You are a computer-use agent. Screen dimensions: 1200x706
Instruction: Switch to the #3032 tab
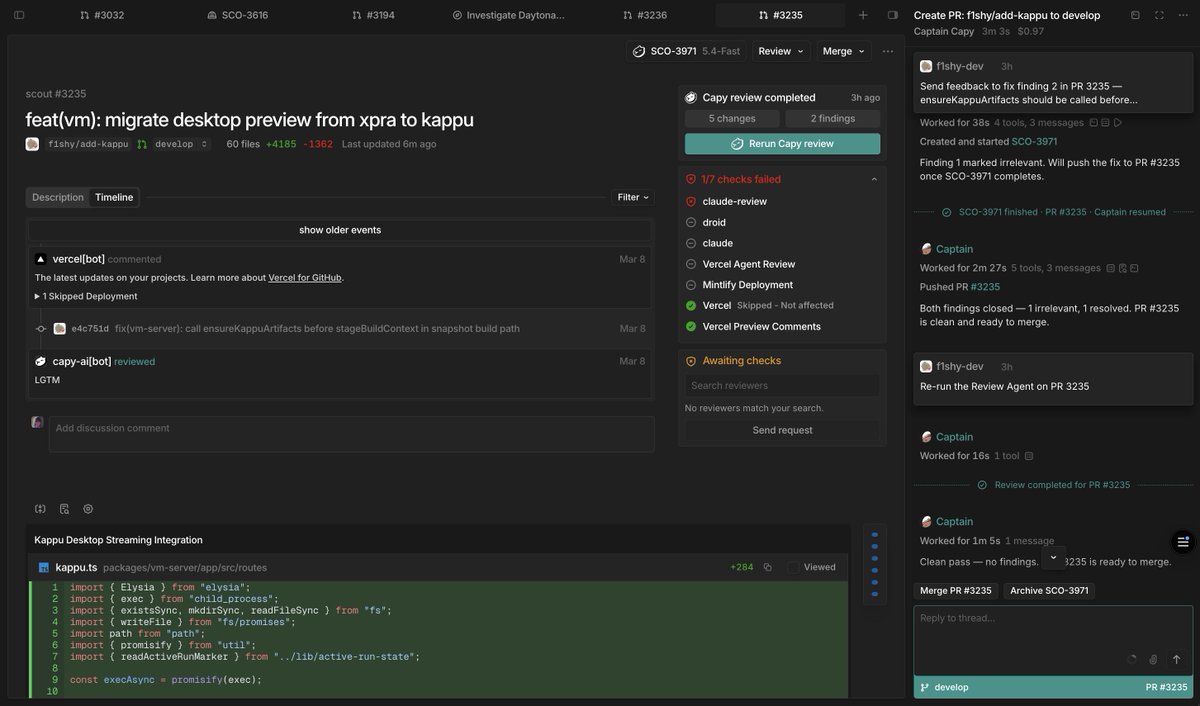pos(102,15)
